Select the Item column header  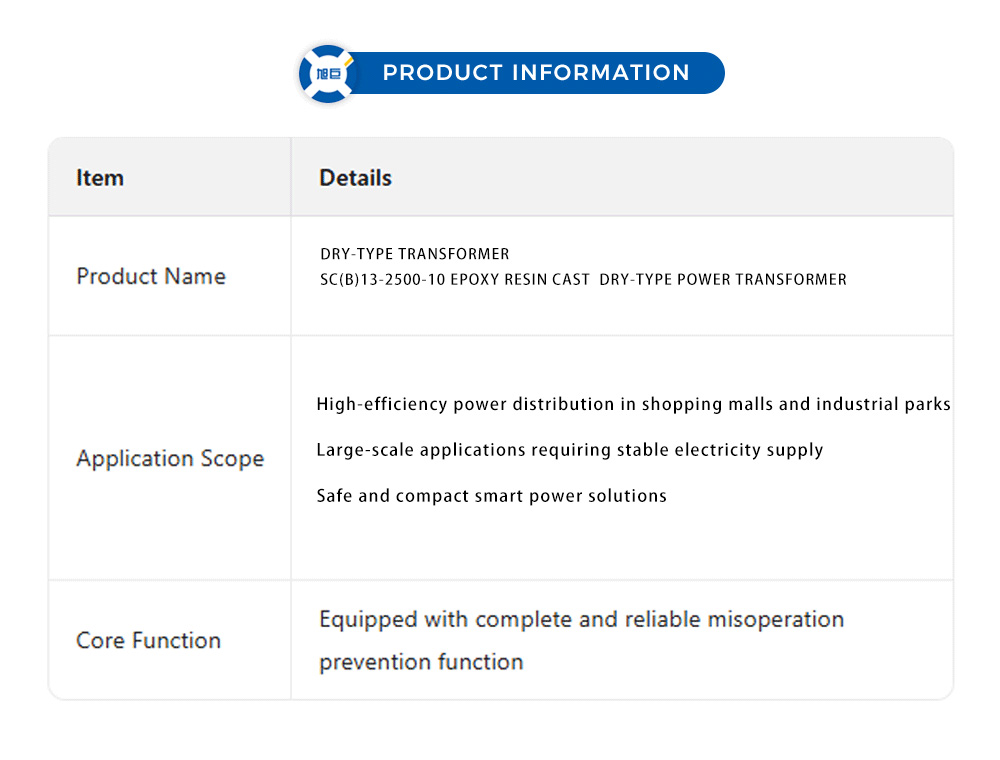100,178
